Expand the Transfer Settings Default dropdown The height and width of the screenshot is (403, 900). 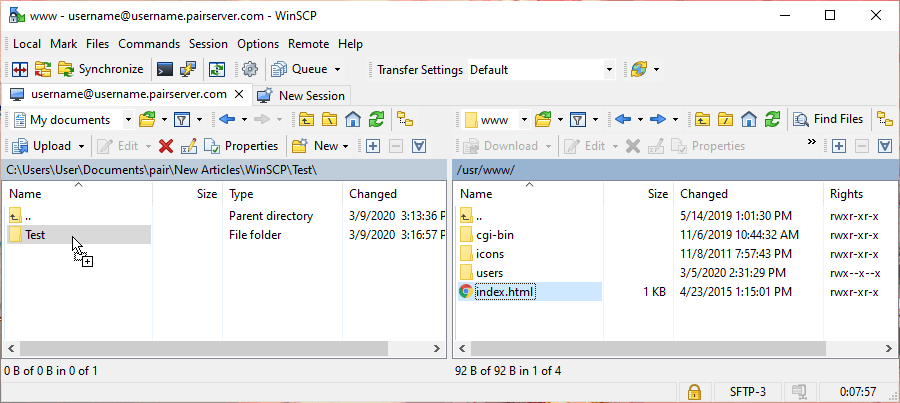tap(608, 70)
